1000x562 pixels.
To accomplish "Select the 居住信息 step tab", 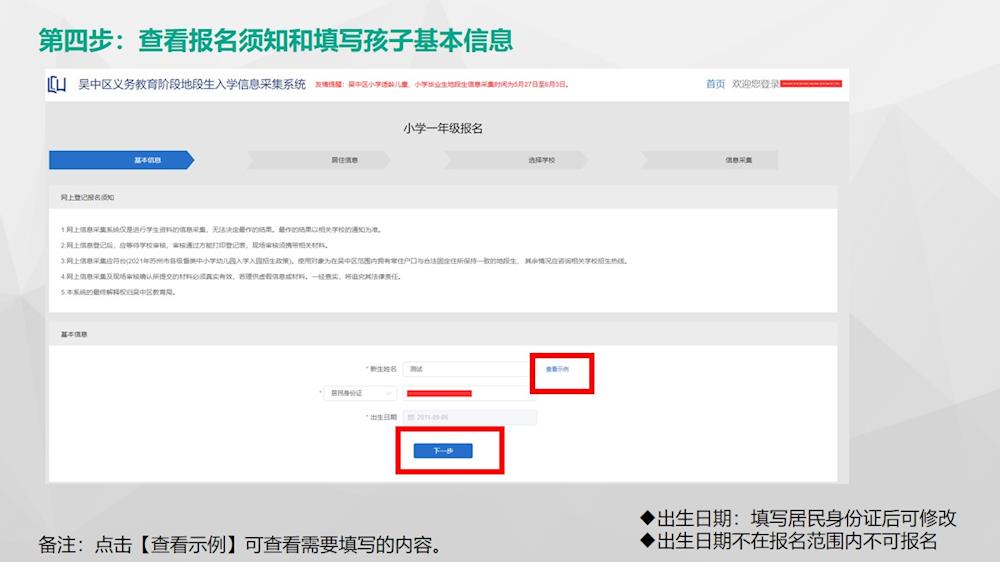I will 319,160.
